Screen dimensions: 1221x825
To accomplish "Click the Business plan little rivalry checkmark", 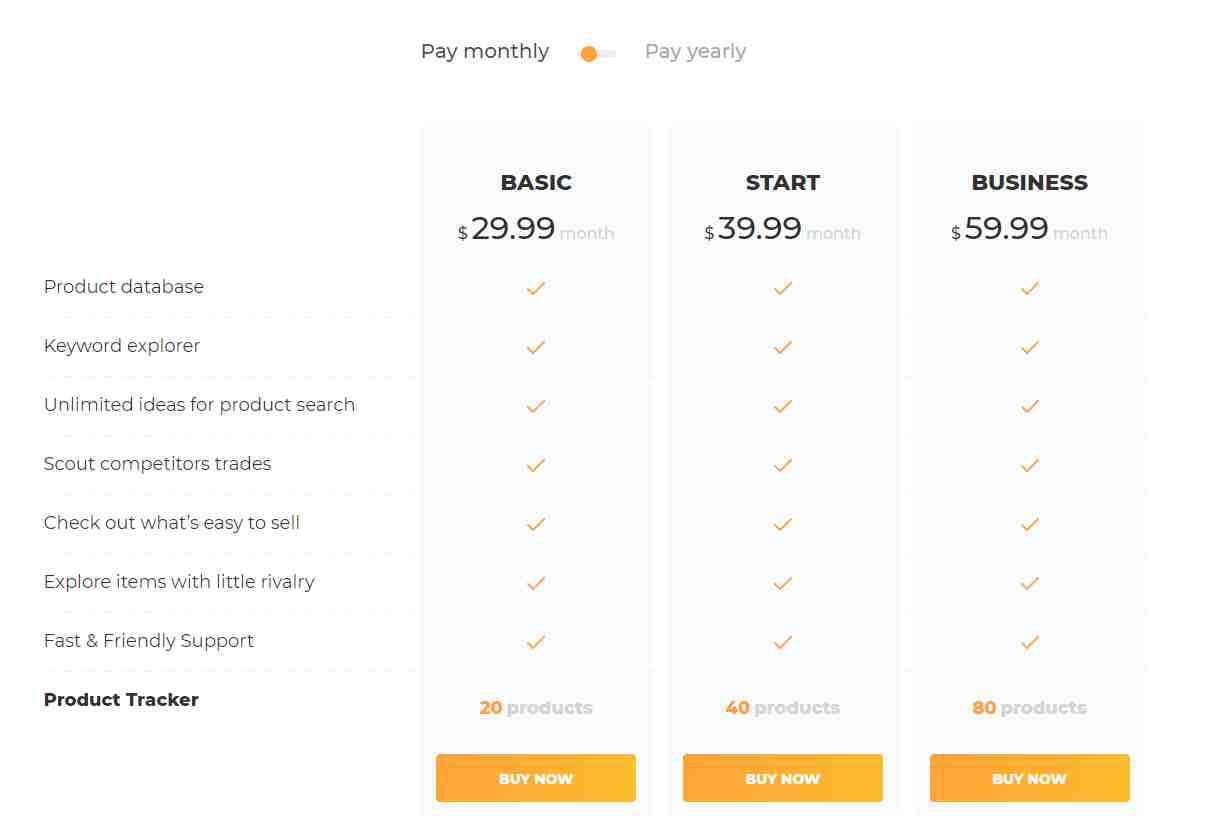I will pyautogui.click(x=1030, y=583).
